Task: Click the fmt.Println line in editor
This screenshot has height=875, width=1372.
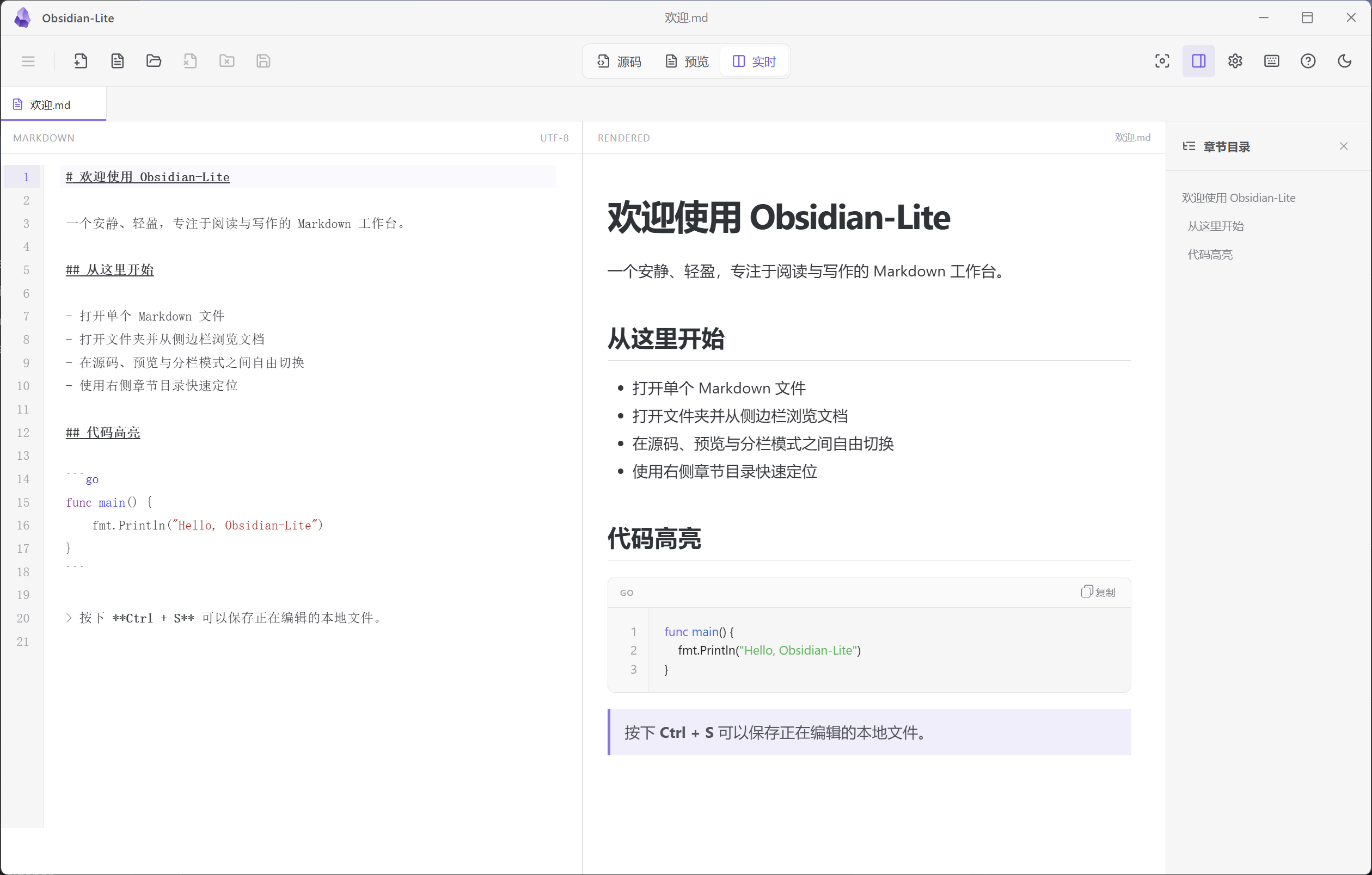Action: (x=208, y=526)
